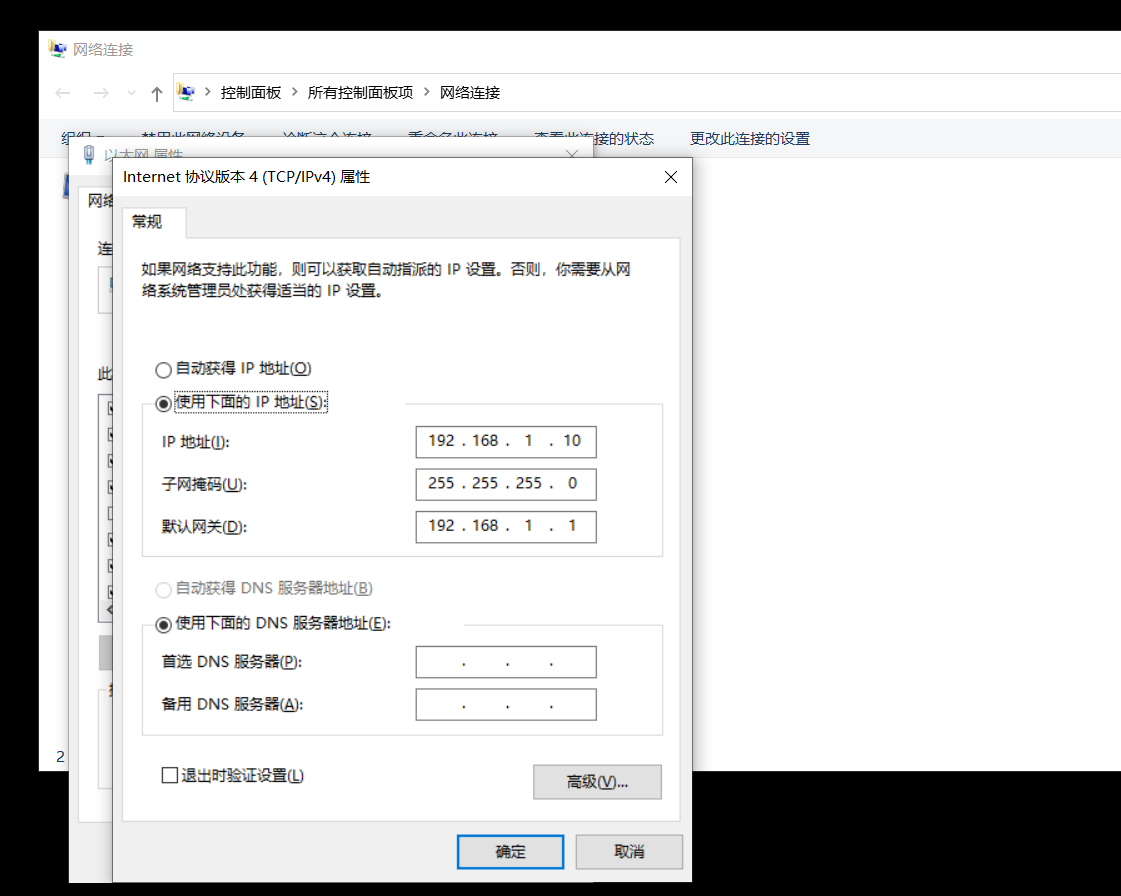Open the recent locations dropdown chevron

click(x=131, y=93)
